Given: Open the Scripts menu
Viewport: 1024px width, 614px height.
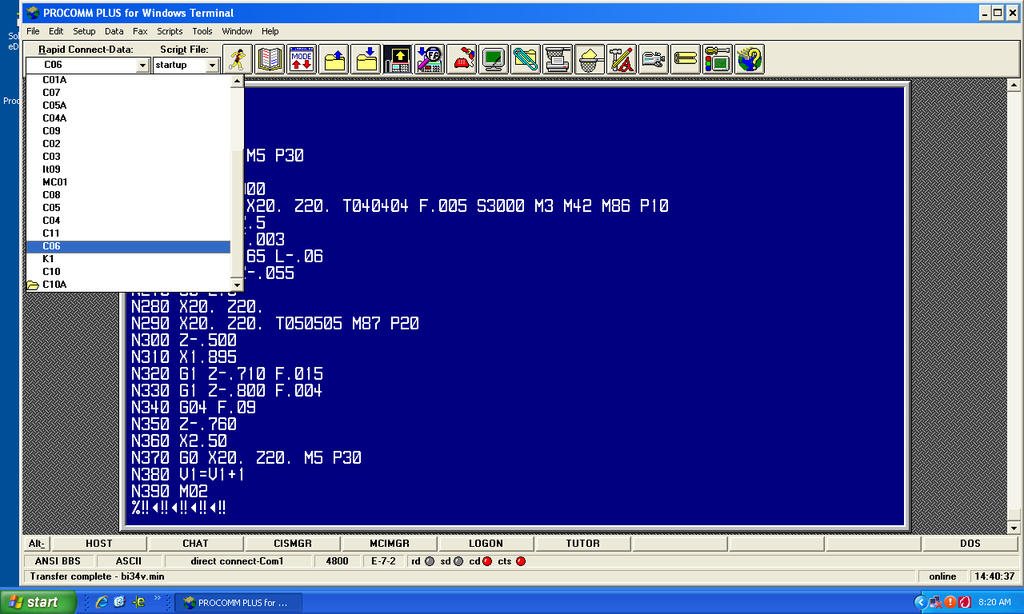Looking at the screenshot, I should [x=169, y=31].
